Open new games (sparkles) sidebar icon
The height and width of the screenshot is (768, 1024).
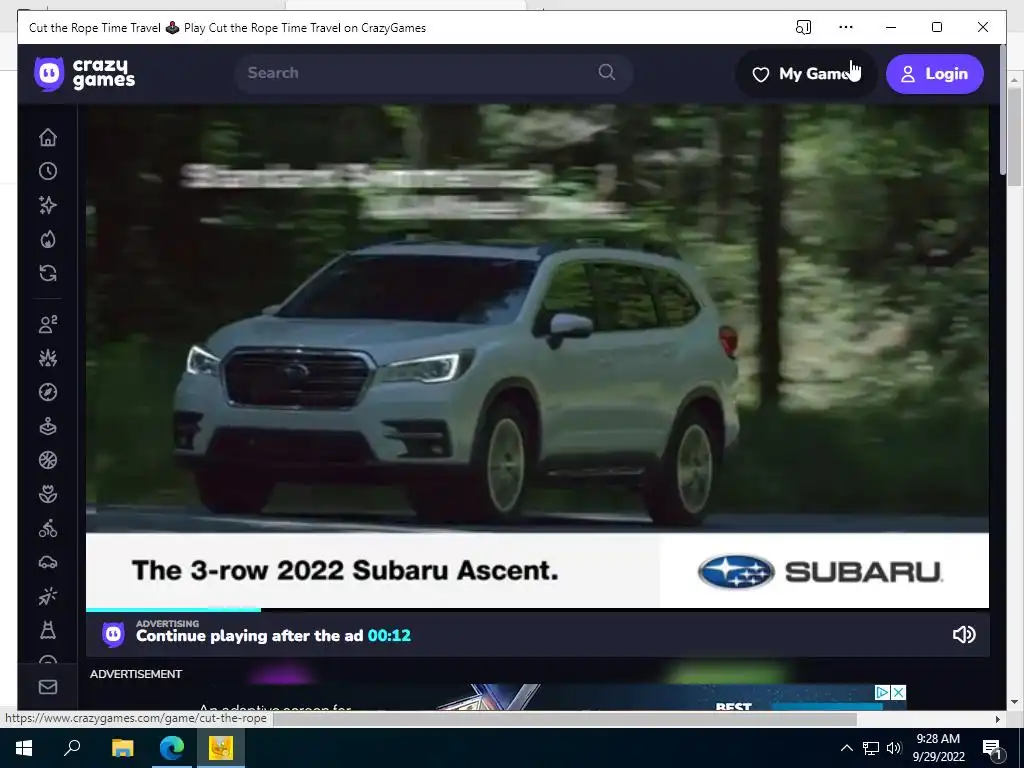[48, 205]
